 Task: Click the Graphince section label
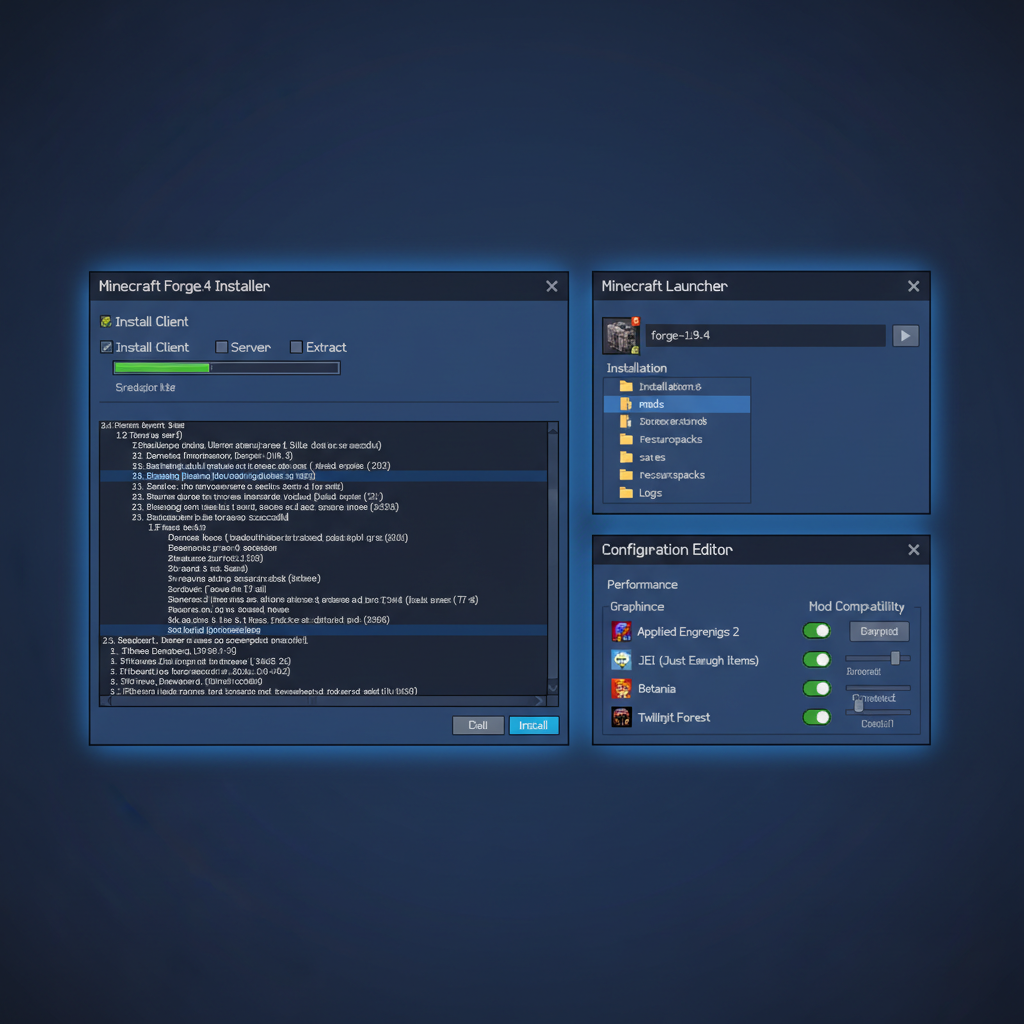[637, 607]
